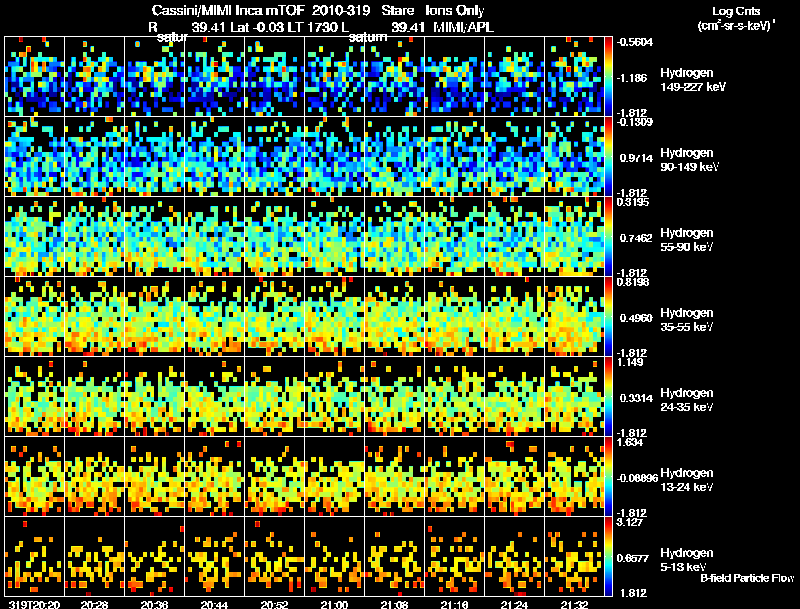Select the 'Hydrogen 90-149 keV' row label
800x609 pixels.
point(689,160)
